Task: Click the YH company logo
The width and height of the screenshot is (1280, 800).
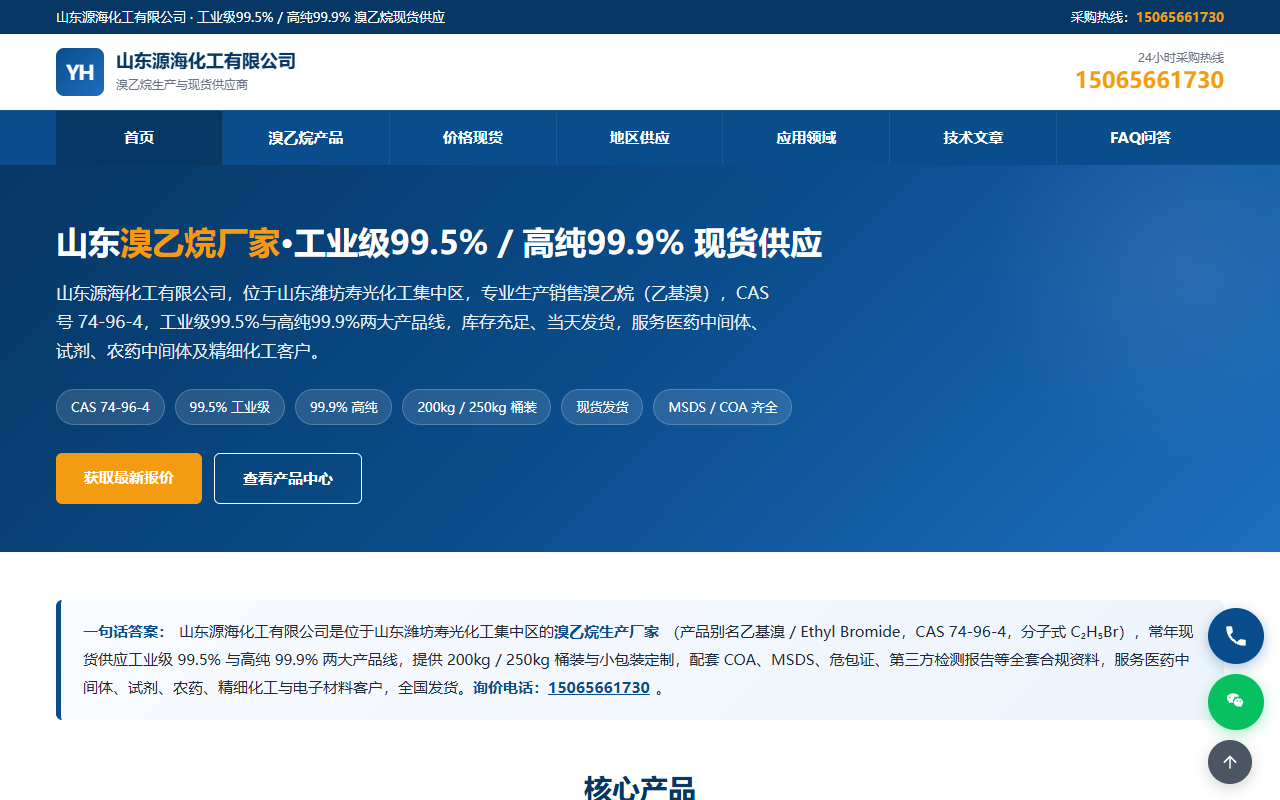Action: coord(80,72)
